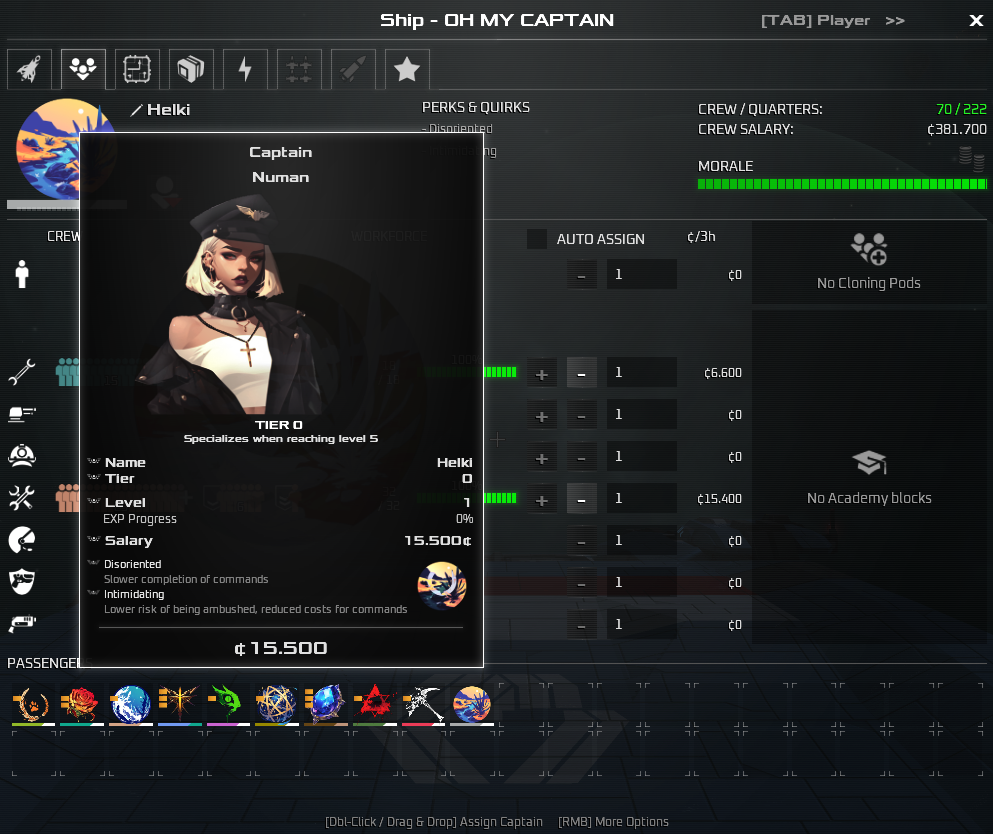Switch to the cargo boxes tab
Screen dimensions: 993x834
point(191,69)
